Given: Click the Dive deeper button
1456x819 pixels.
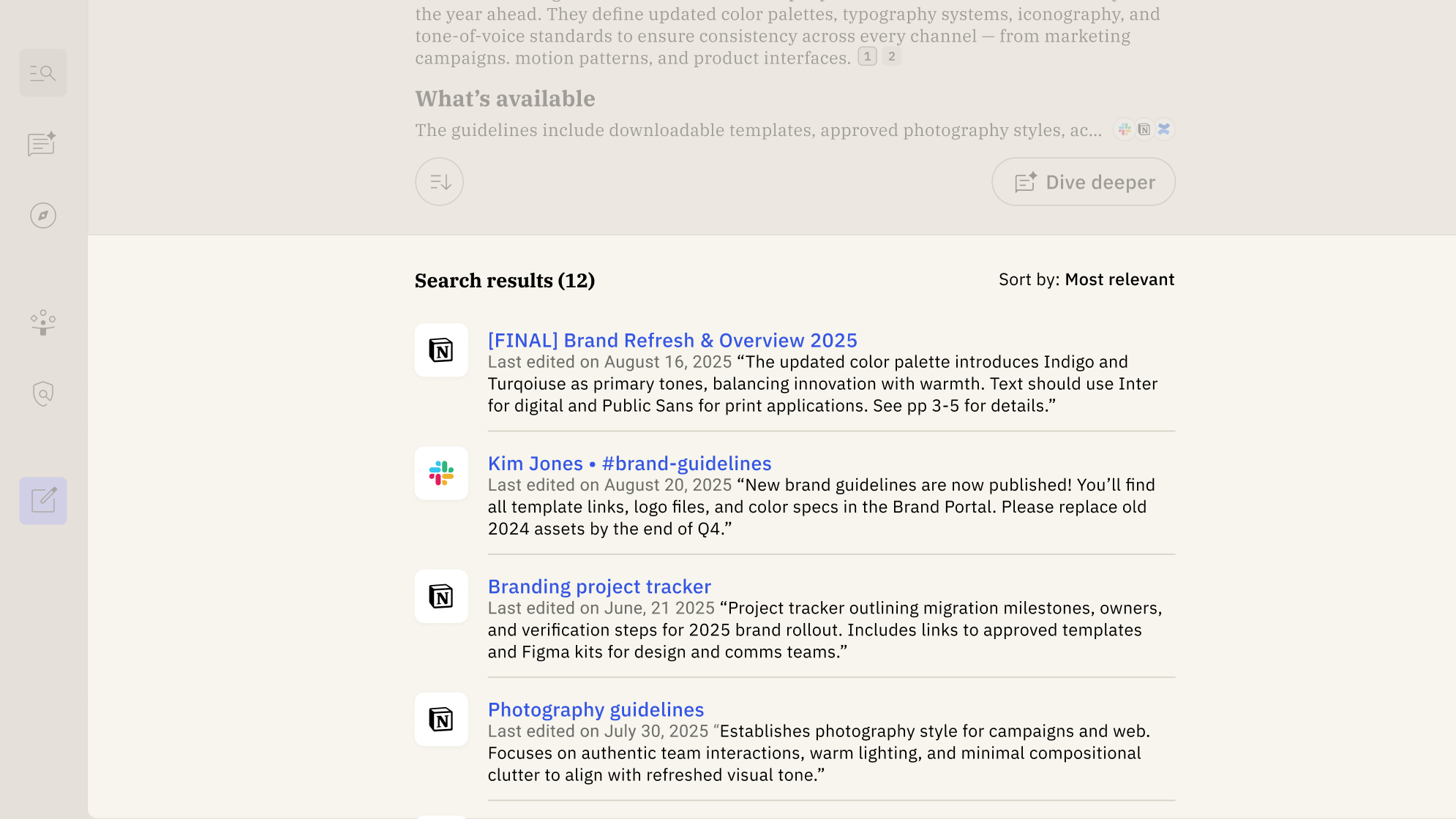Looking at the screenshot, I should pyautogui.click(x=1083, y=182).
